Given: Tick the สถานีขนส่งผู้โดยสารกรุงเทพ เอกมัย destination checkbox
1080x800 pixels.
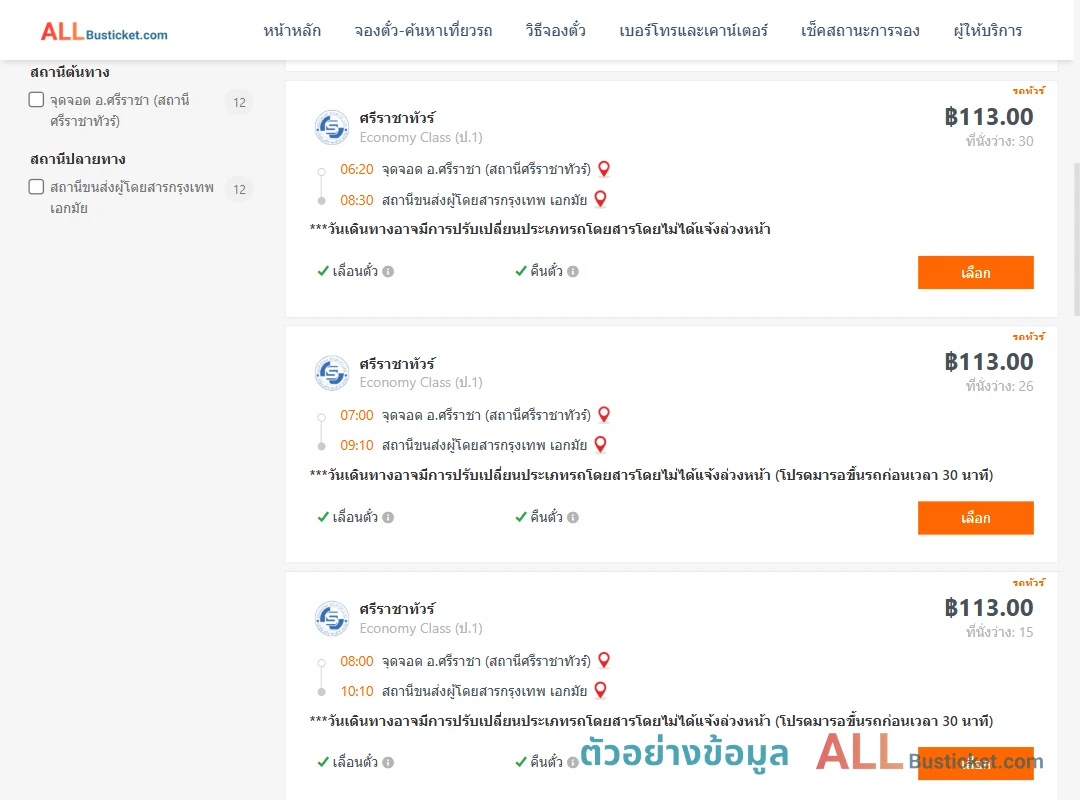Looking at the screenshot, I should pyautogui.click(x=37, y=187).
